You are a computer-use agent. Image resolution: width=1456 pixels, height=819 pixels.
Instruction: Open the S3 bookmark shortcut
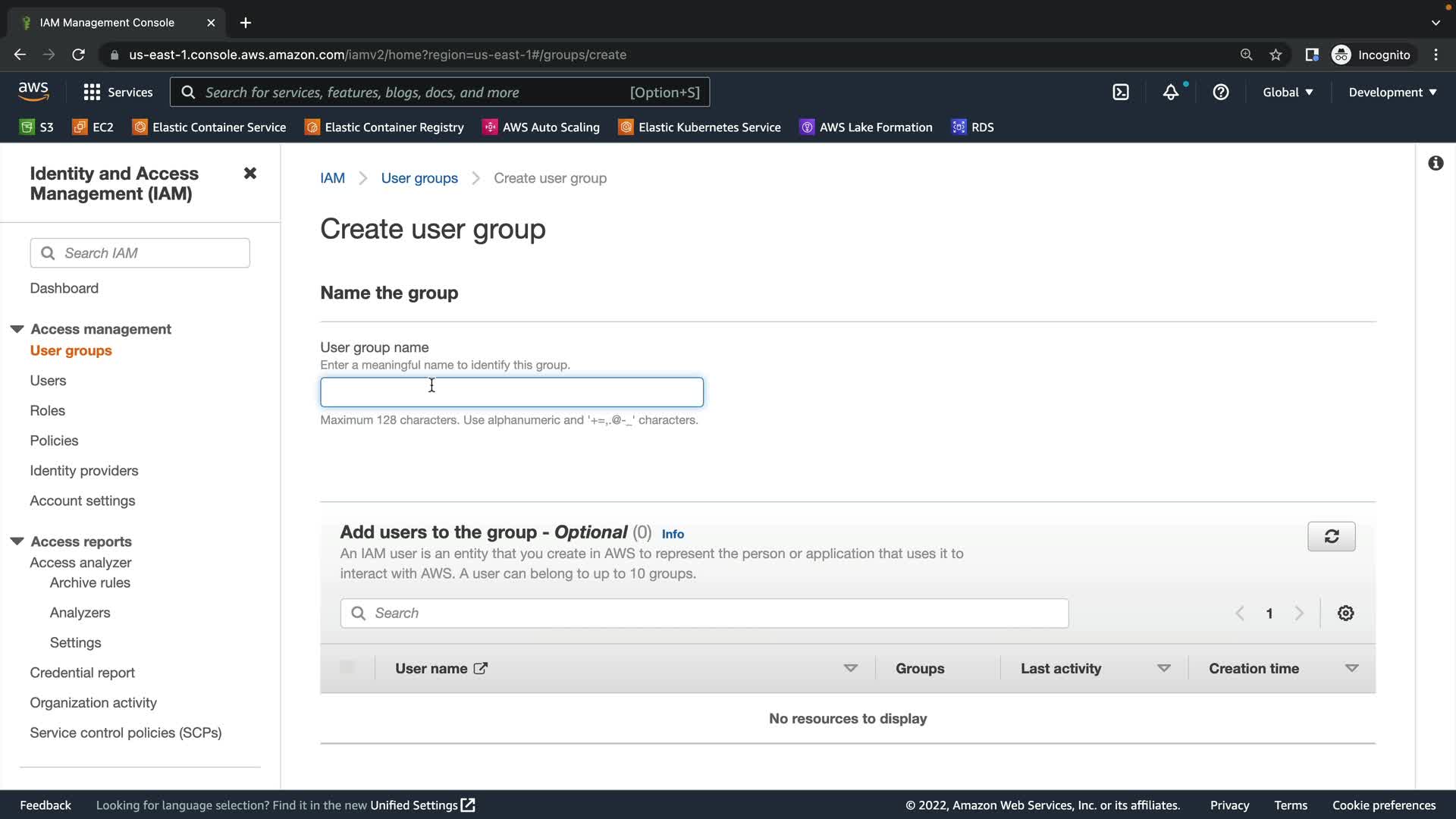(x=36, y=127)
